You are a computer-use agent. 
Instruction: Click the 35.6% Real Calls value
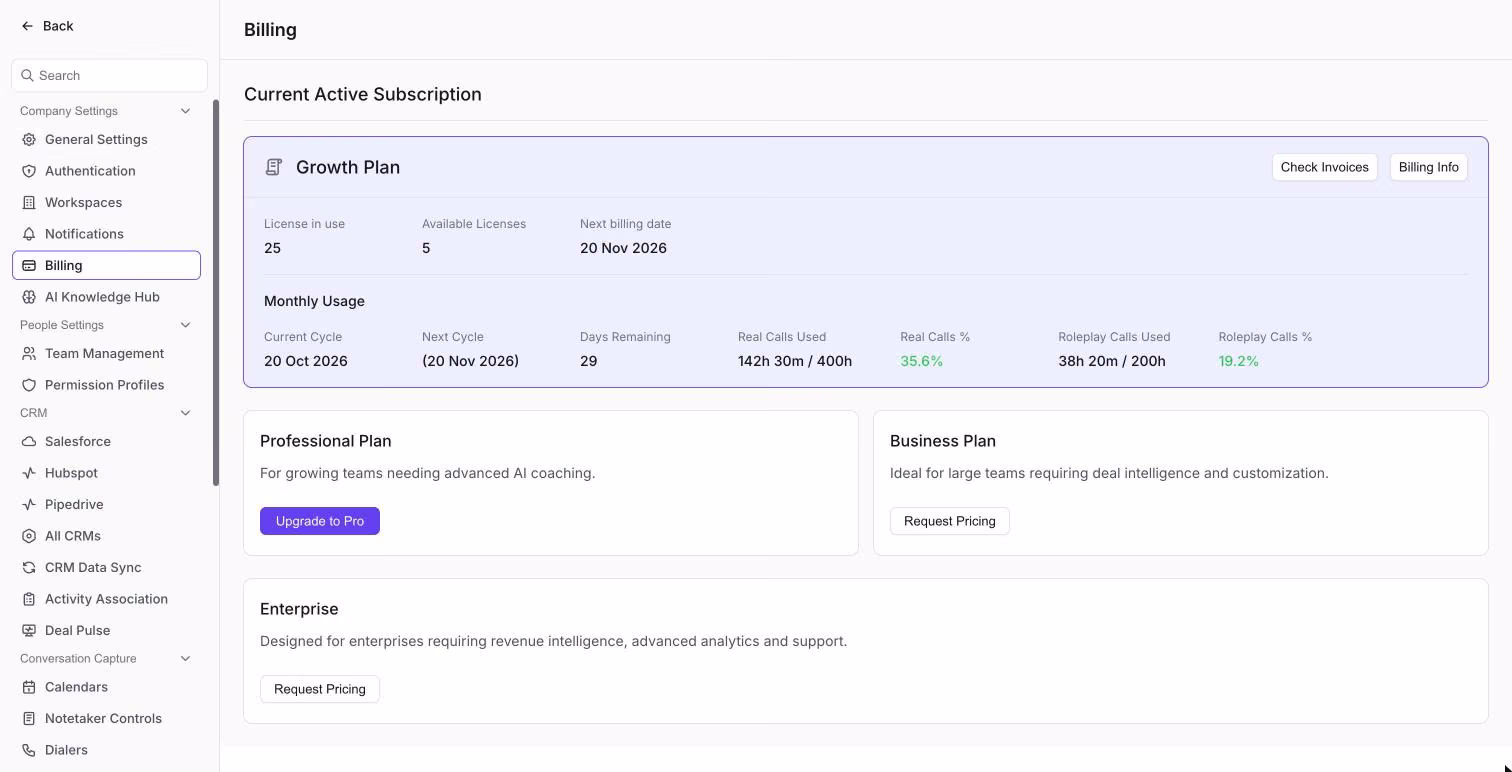[x=921, y=361]
